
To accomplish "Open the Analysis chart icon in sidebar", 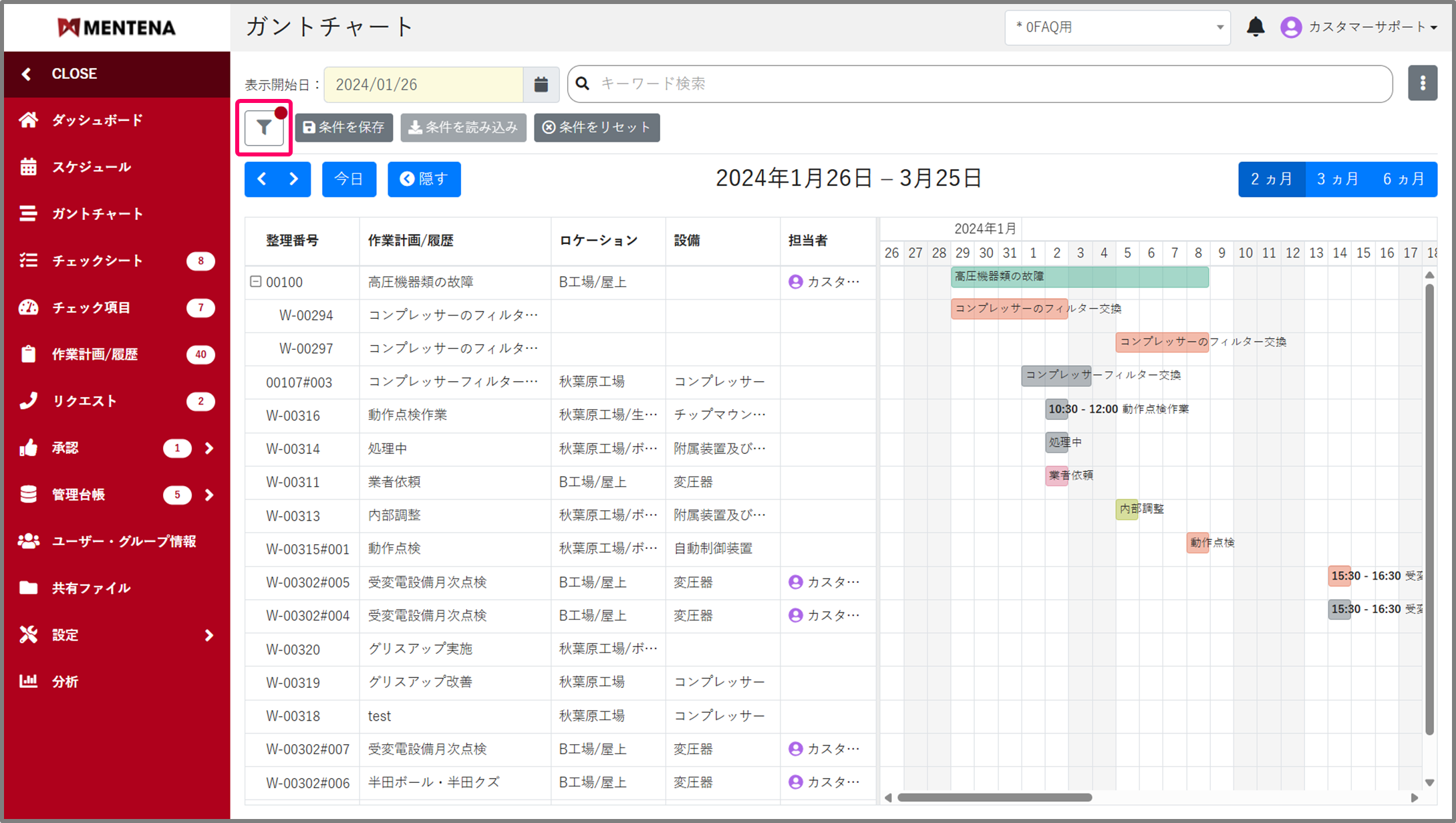I will point(28,681).
